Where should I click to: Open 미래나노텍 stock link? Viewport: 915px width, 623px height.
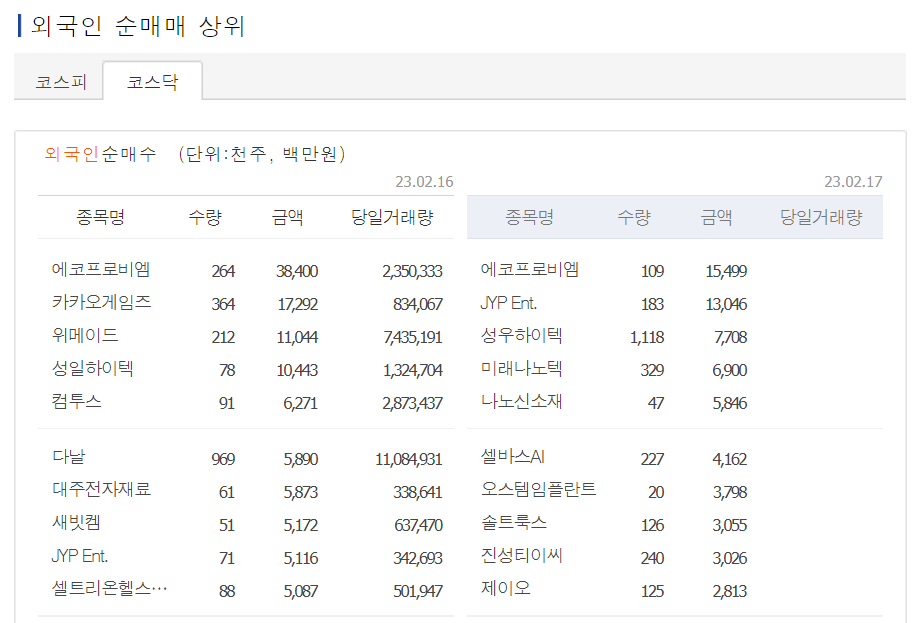[x=522, y=369]
